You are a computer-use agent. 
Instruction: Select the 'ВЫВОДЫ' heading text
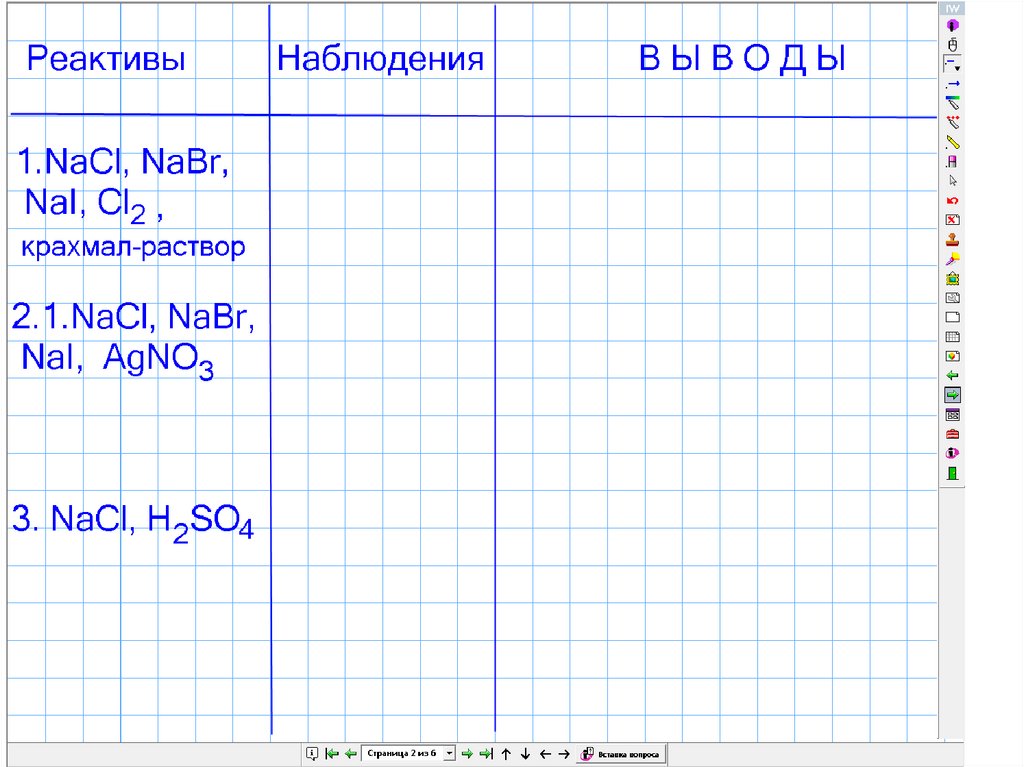pyautogui.click(x=742, y=58)
